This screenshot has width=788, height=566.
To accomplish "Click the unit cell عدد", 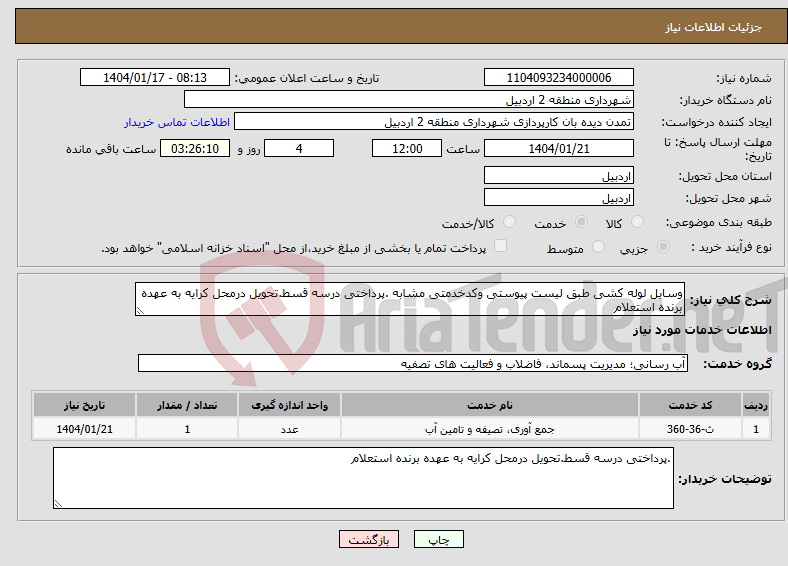I will tap(289, 429).
